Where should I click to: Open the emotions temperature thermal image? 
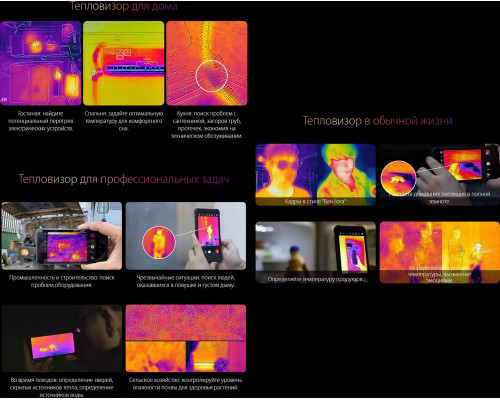click(440, 252)
